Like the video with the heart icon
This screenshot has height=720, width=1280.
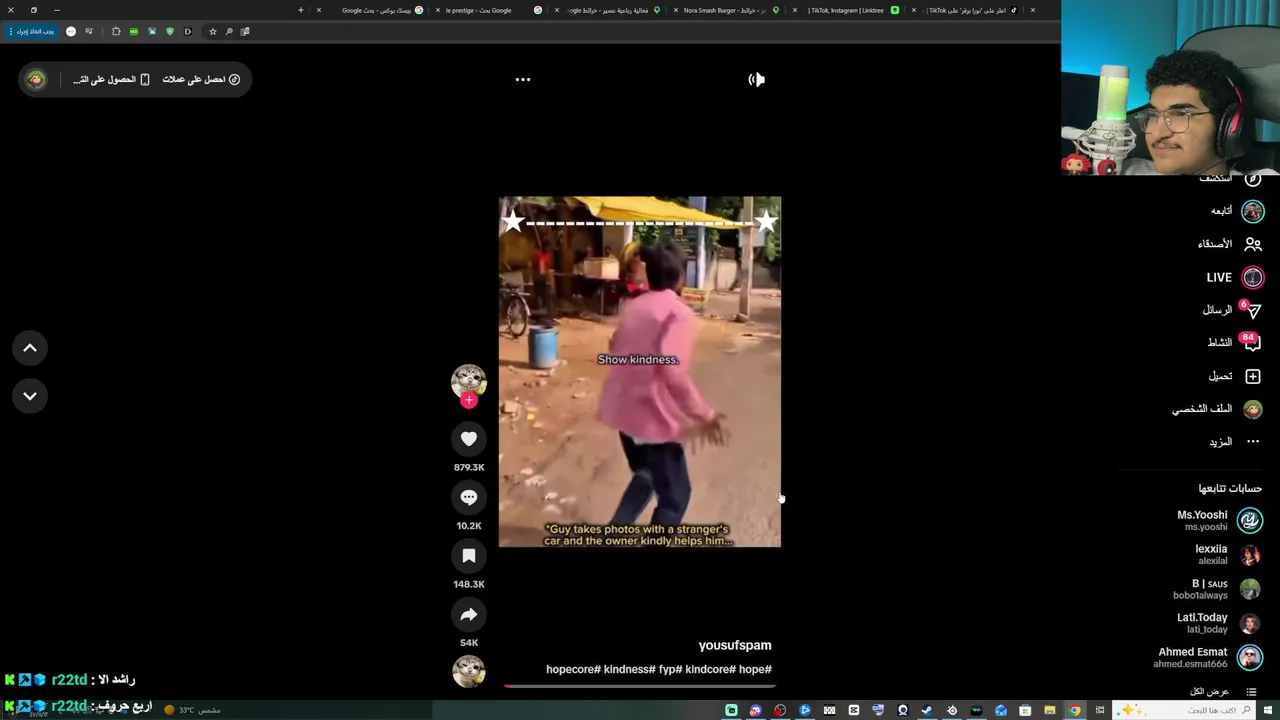click(x=469, y=438)
